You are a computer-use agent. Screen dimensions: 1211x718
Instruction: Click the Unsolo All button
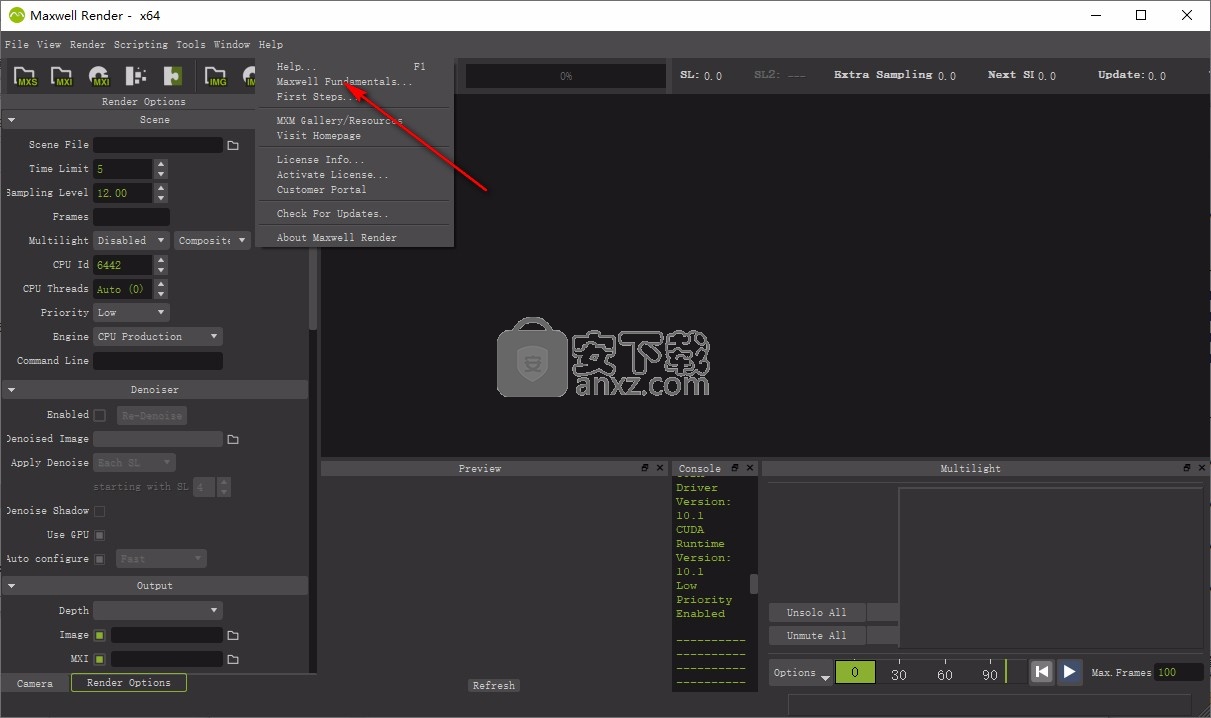[816, 612]
